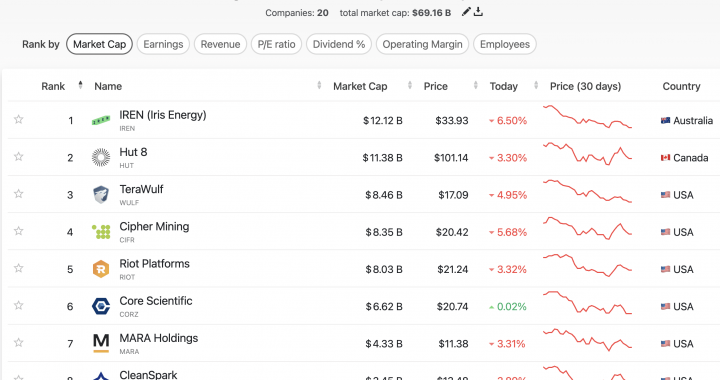Screen dimensions: 720x380
Task: Rank companies by Dividend %
Action: (339, 44)
